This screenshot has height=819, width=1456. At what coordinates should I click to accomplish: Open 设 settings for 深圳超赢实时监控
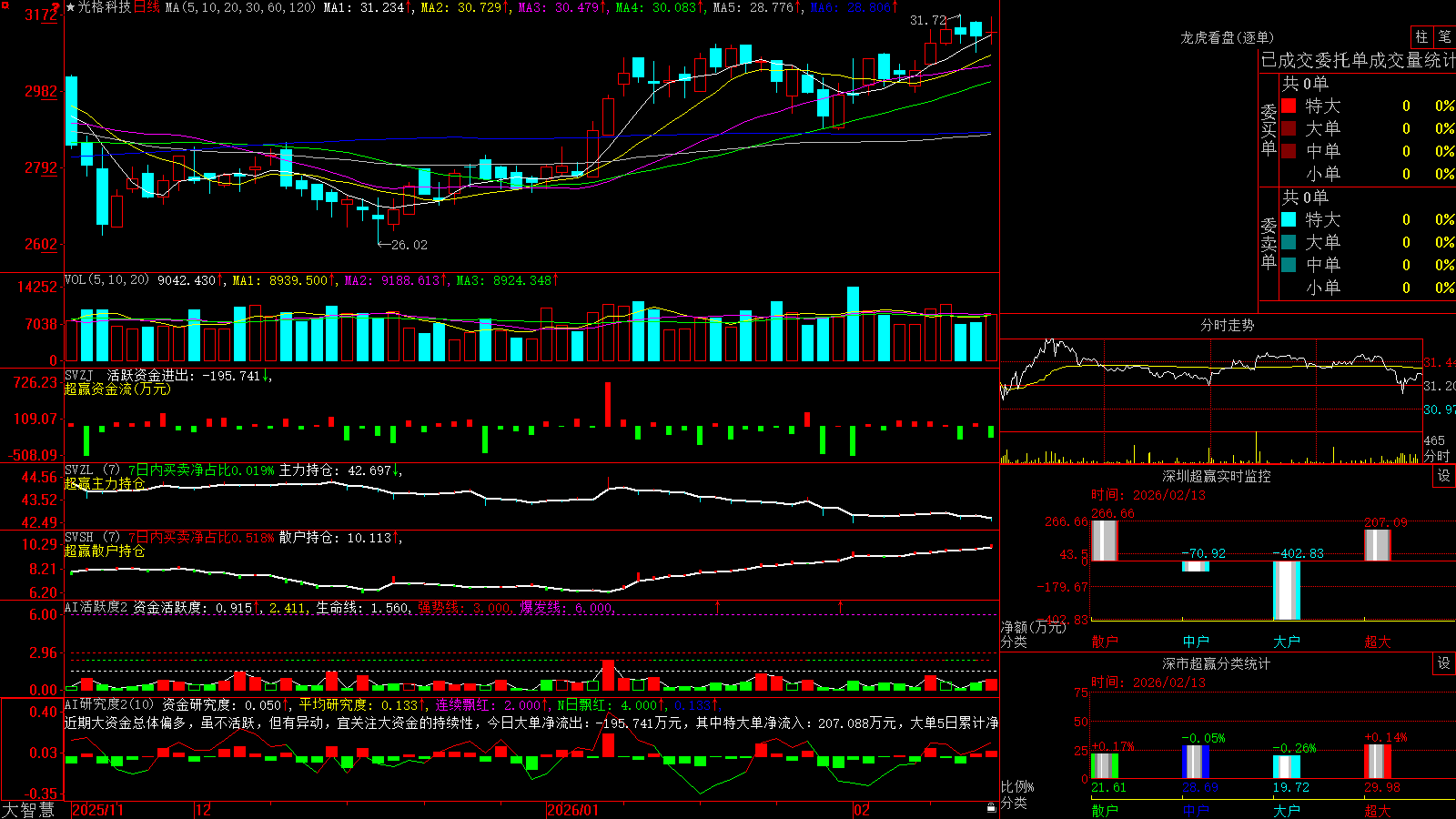1443,476
